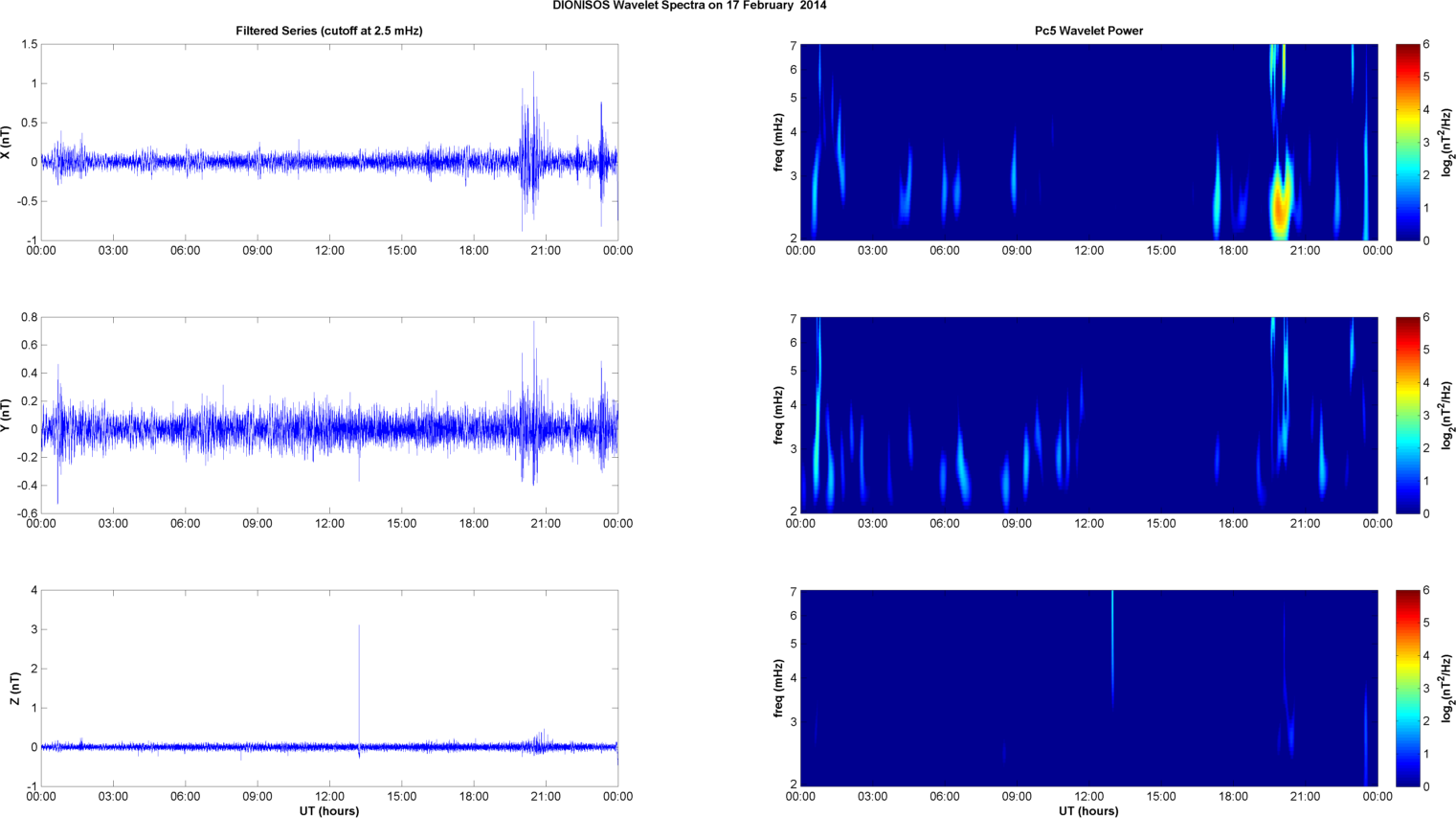Click the '-0.6' tick on the Y series axis
The image size is (1456, 818).
(x=27, y=514)
